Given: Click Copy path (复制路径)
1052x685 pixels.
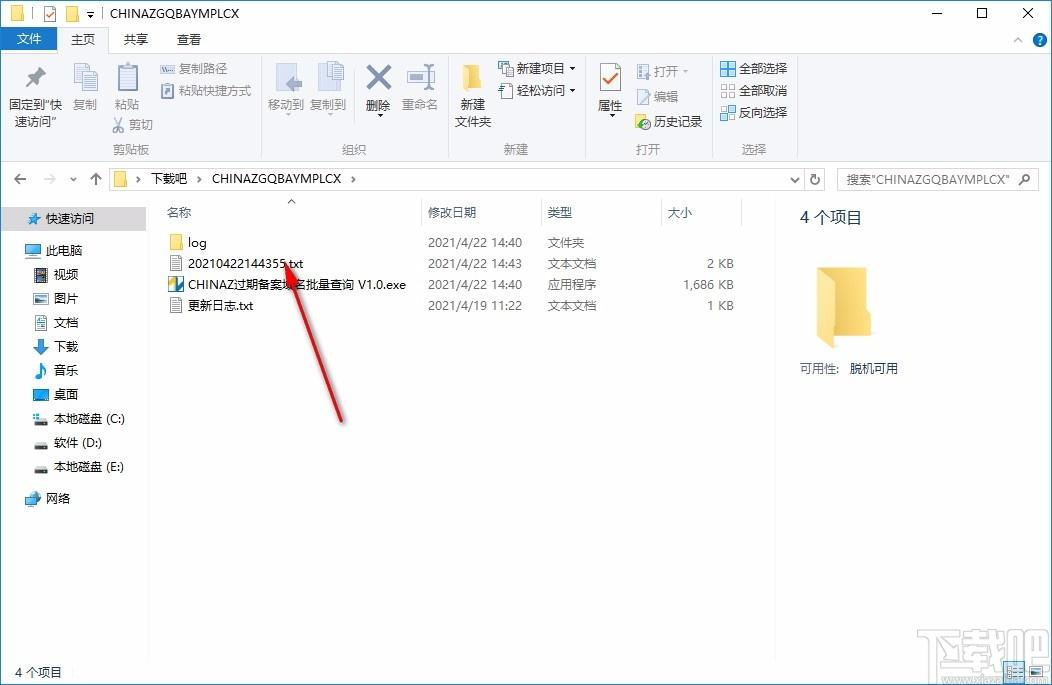Looking at the screenshot, I should (195, 68).
